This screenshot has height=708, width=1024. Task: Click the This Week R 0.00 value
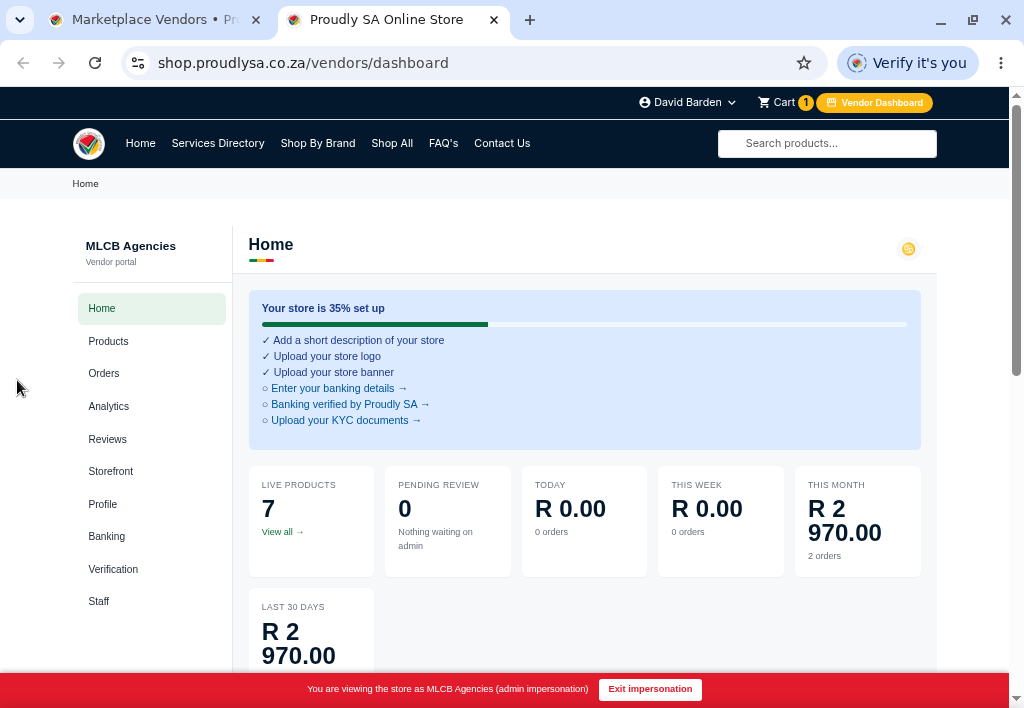point(707,509)
